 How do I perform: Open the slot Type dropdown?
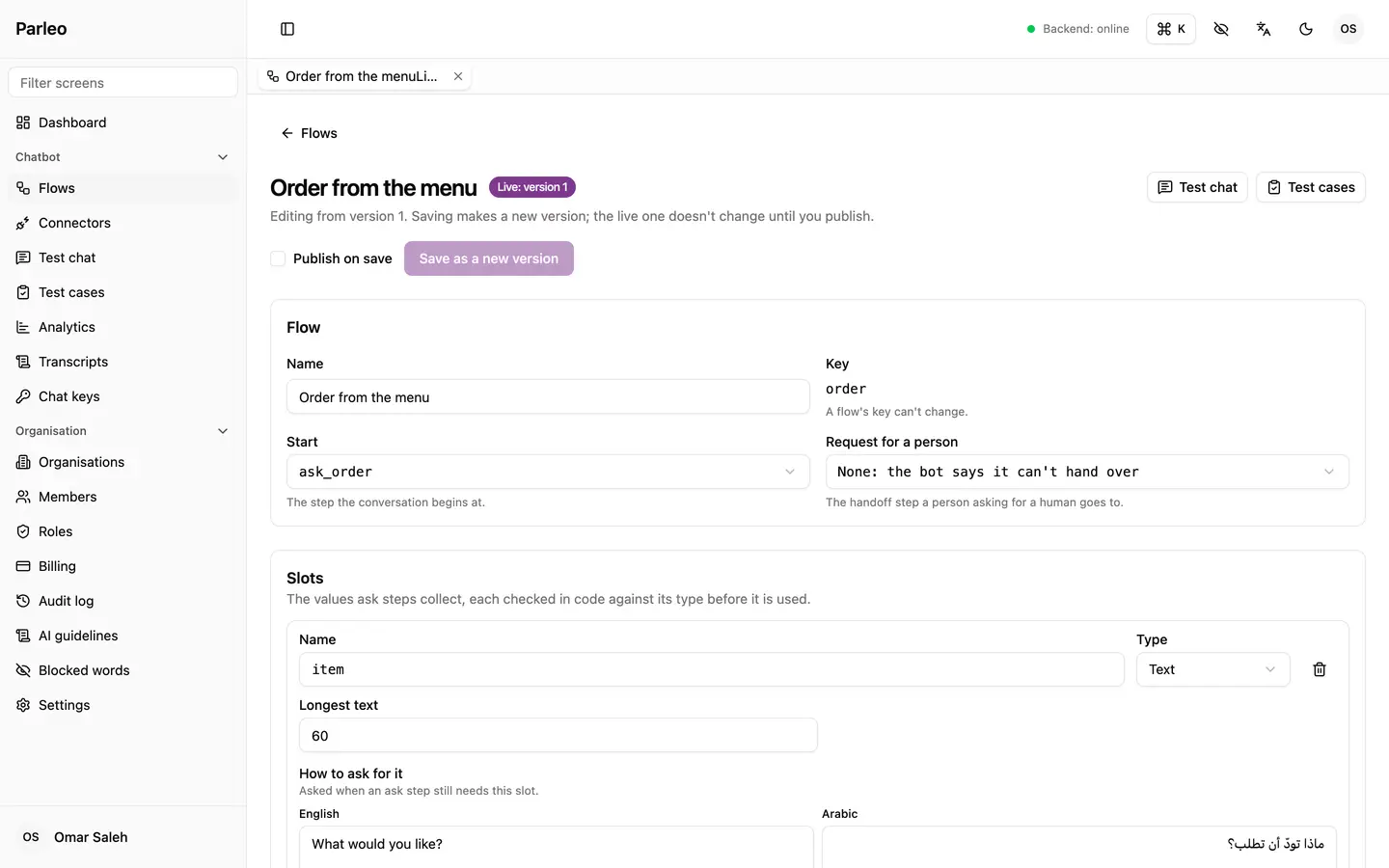click(1213, 669)
